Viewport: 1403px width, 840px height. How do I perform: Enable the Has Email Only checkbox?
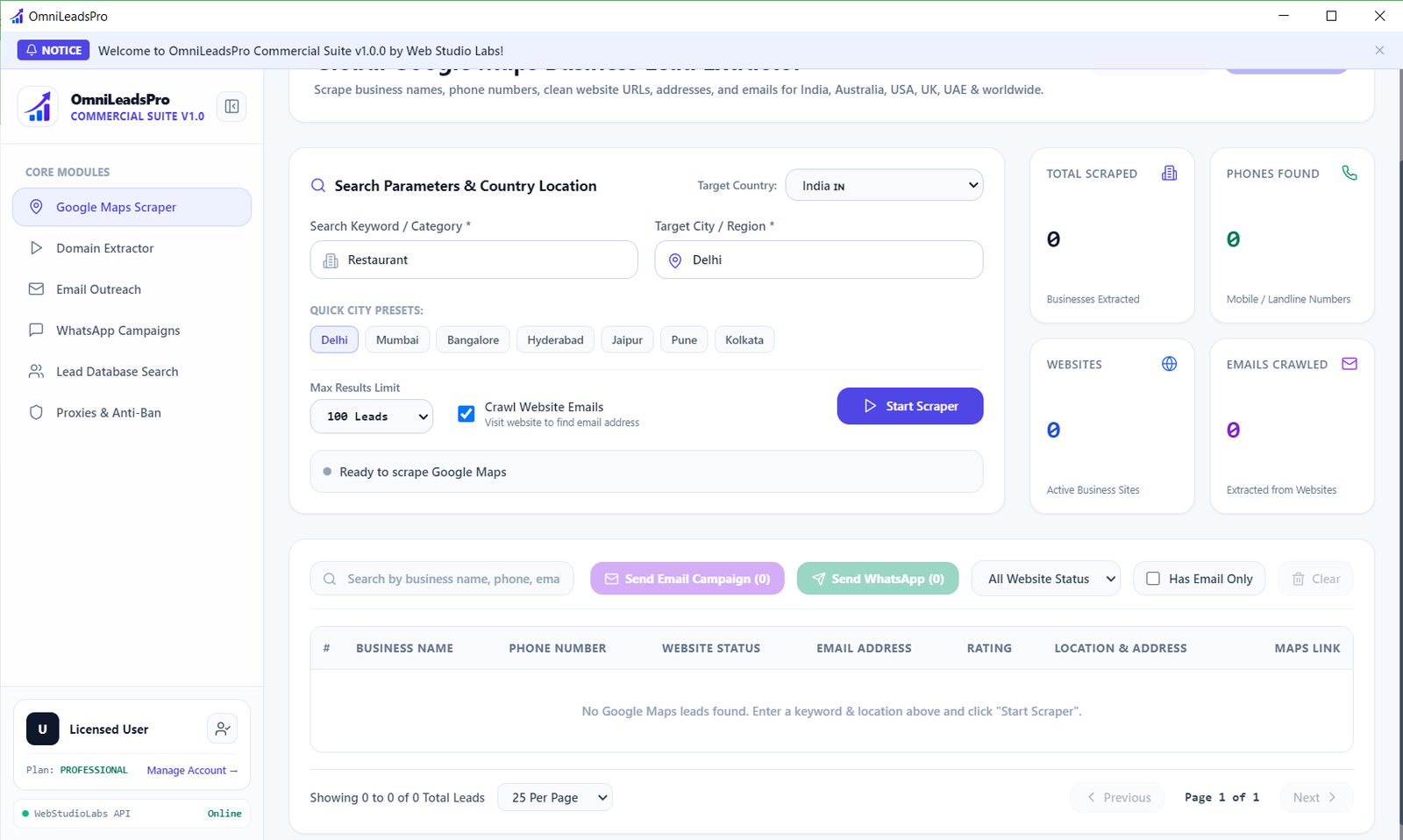1153,579
